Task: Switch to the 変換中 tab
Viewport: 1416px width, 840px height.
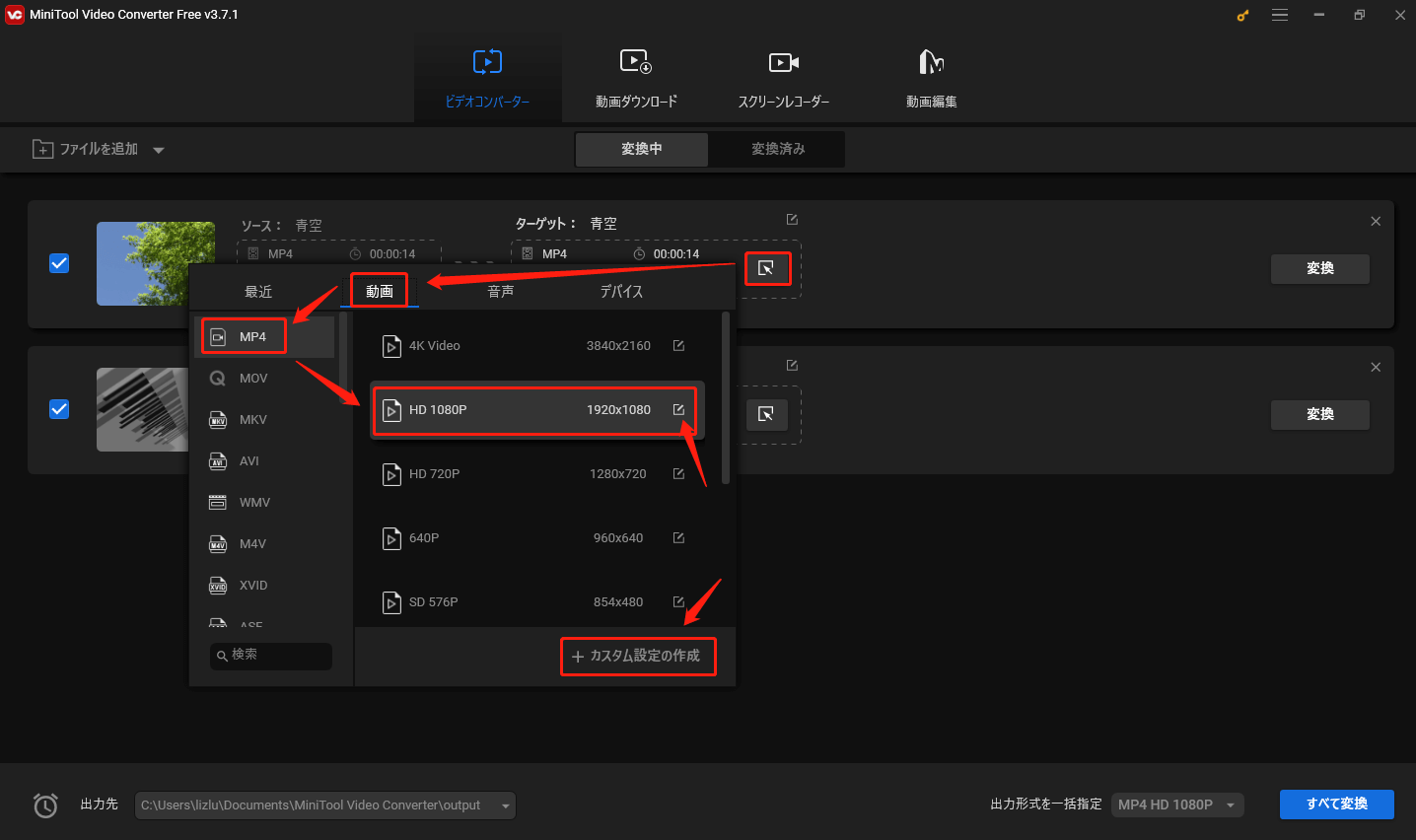Action: coord(641,149)
